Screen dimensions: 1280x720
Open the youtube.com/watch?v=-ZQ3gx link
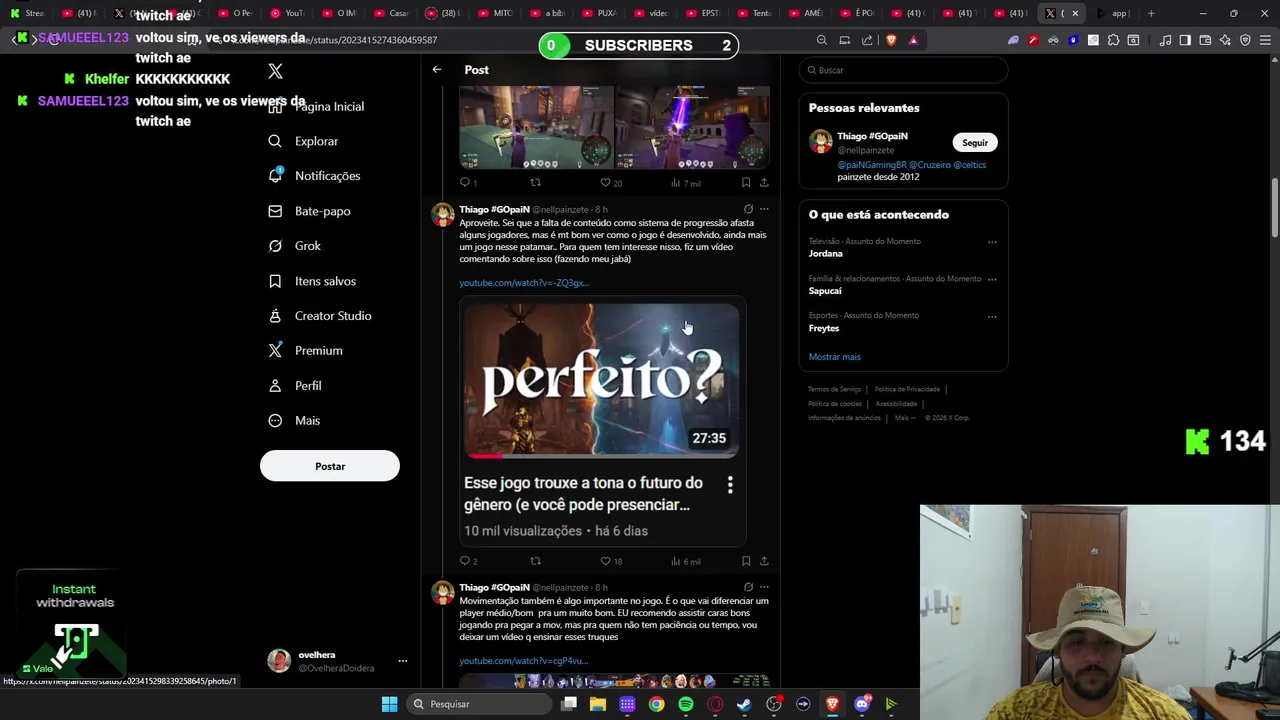(x=524, y=283)
